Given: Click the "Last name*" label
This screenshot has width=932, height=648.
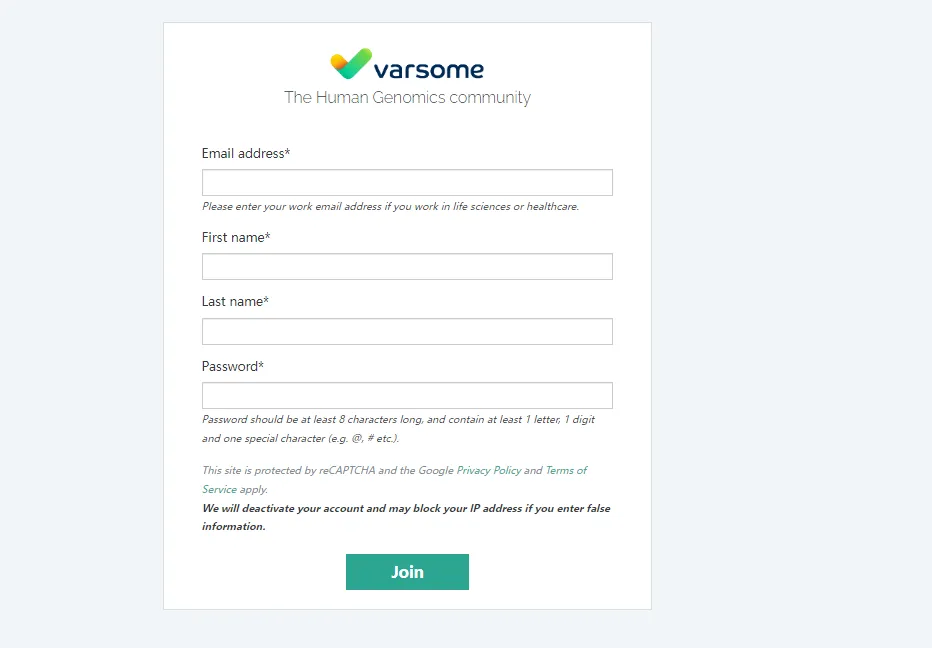Looking at the screenshot, I should 234,301.
